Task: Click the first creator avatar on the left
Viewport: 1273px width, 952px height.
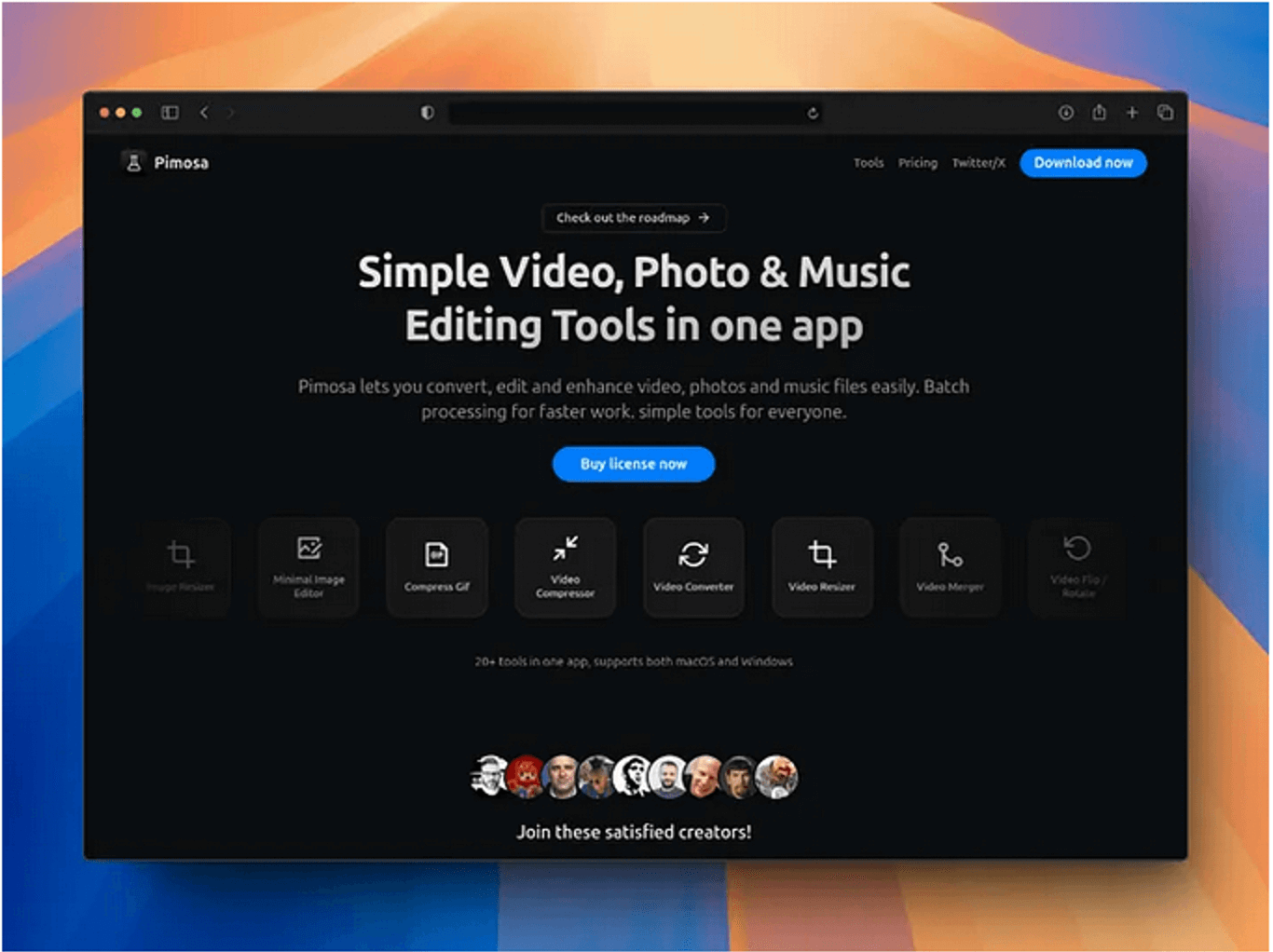Action: coord(491,776)
